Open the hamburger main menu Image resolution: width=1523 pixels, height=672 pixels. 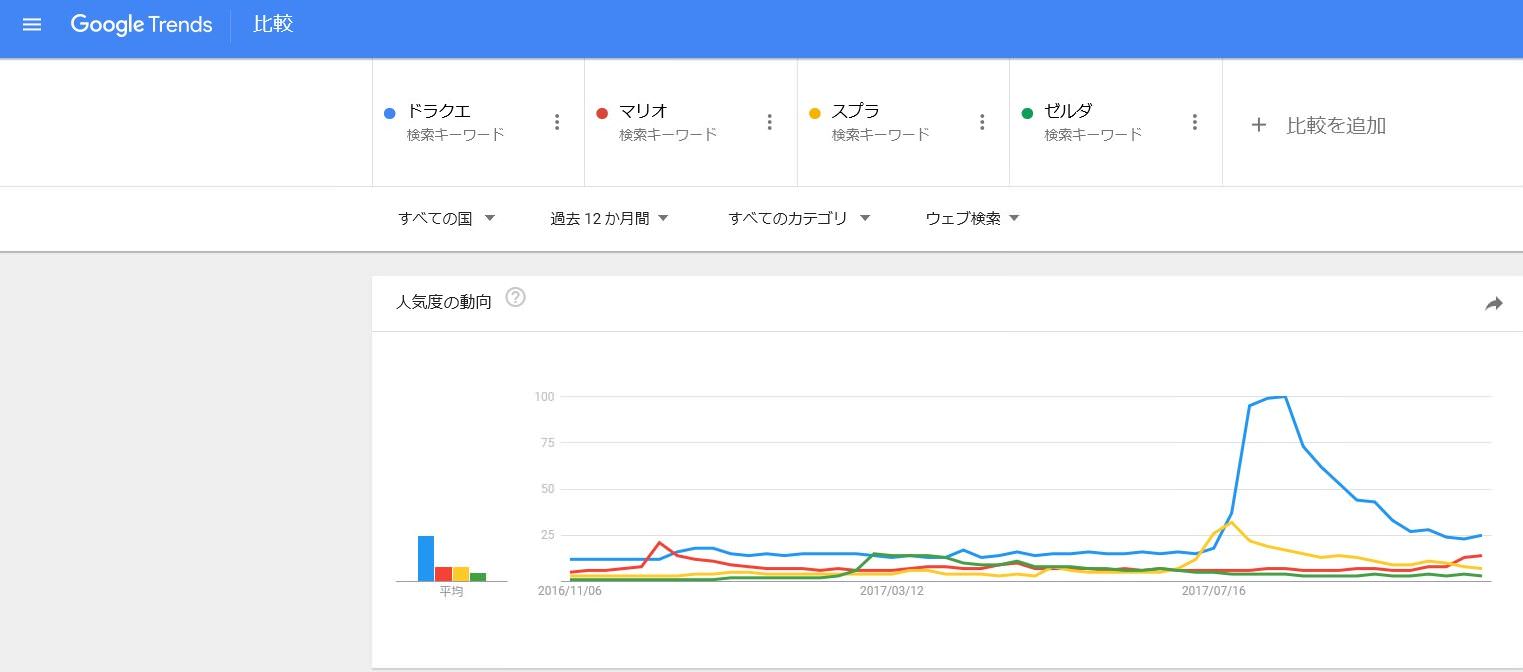[32, 25]
